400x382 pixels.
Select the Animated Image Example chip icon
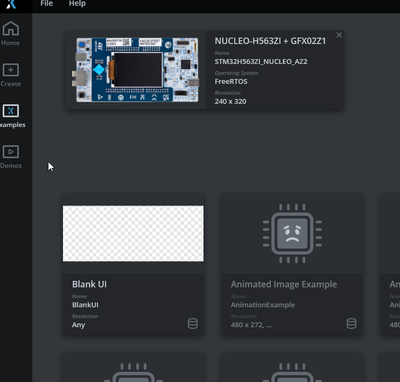pos(292,233)
